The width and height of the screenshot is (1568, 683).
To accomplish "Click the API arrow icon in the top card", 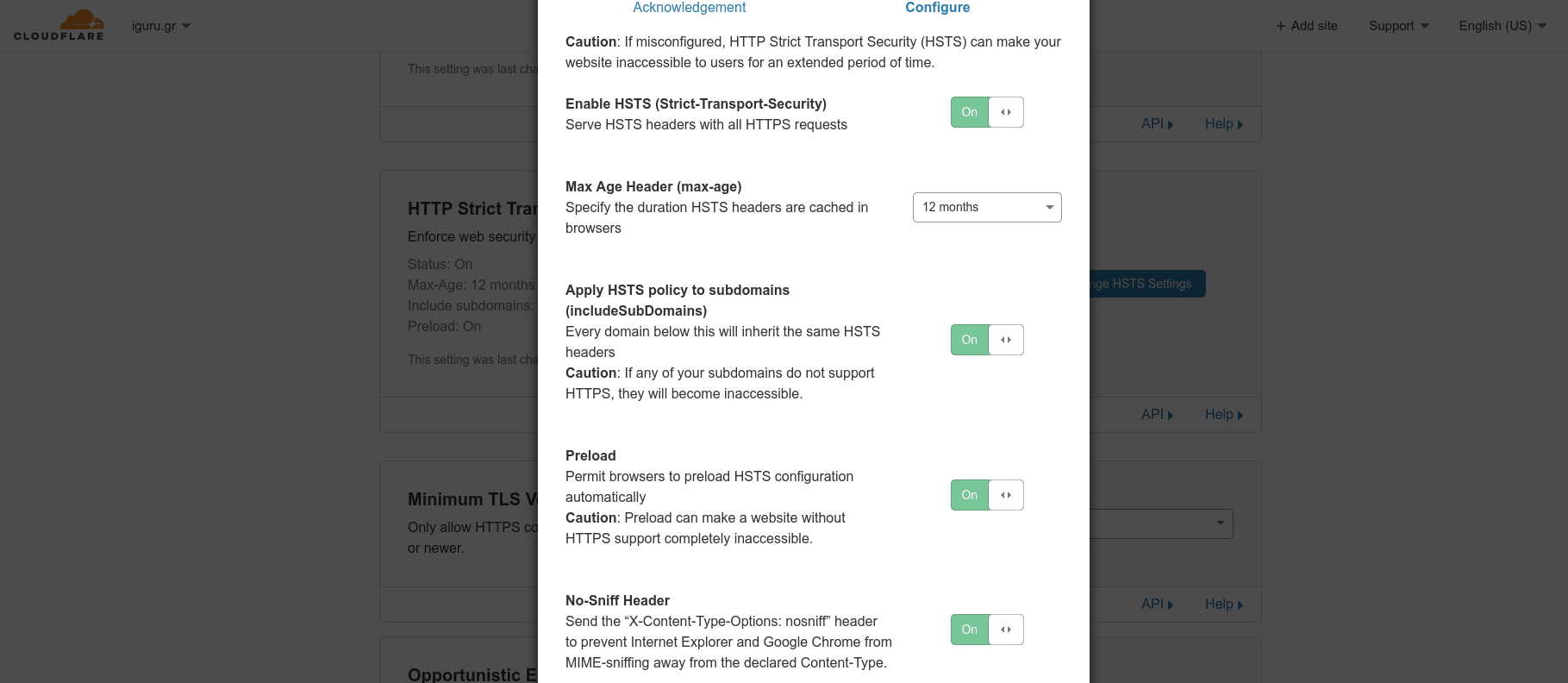I will click(x=1171, y=125).
